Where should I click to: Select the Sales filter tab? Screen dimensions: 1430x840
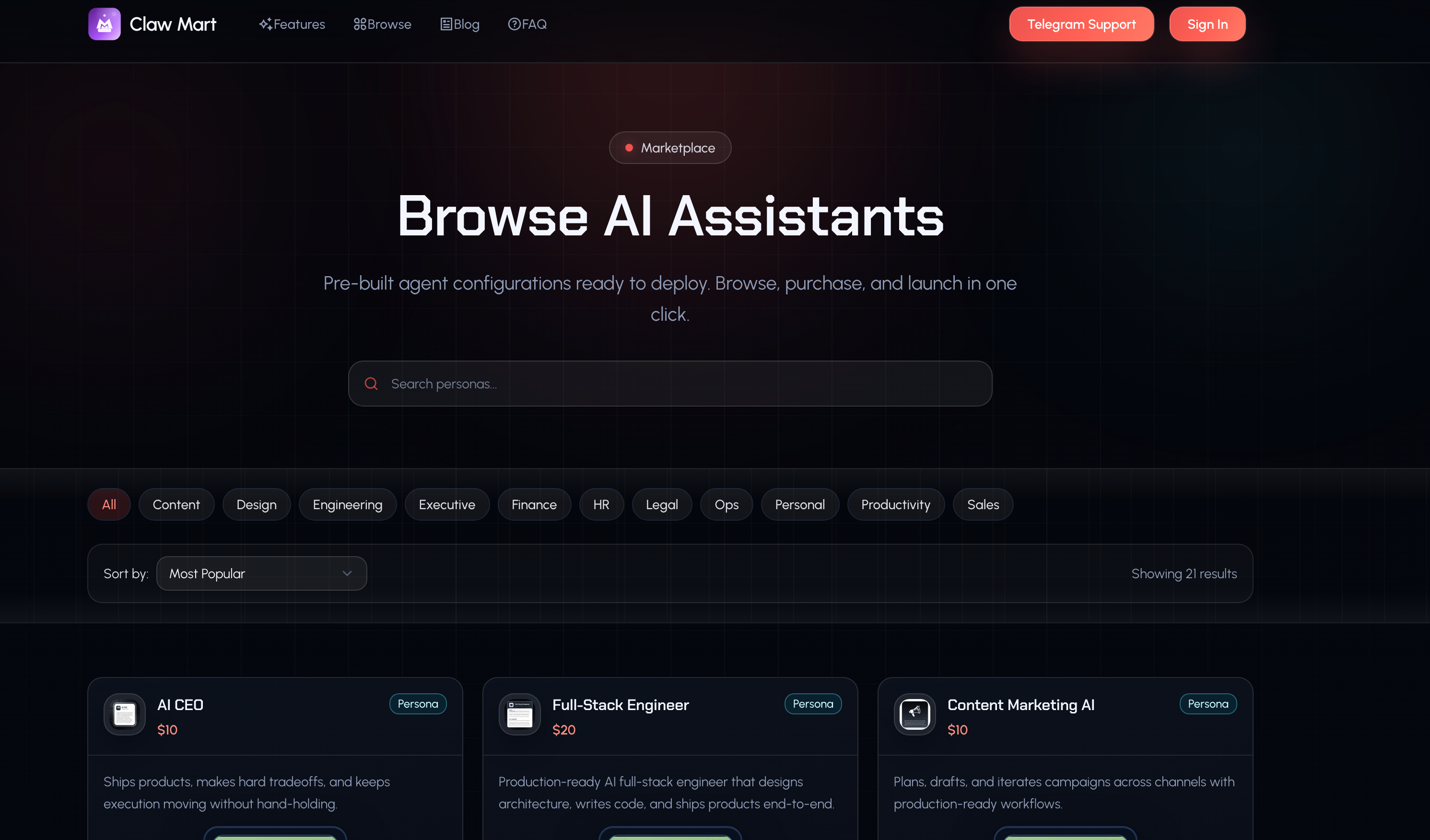(x=983, y=504)
